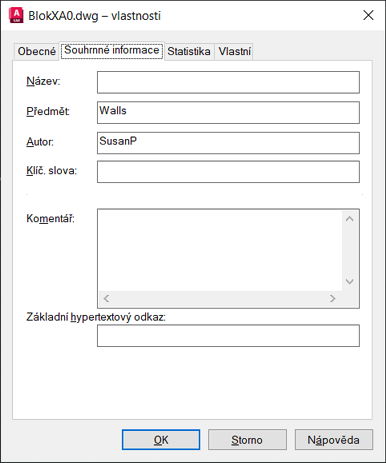Click the AutoCAD icon in the title bar
This screenshot has height=463, width=386.
coord(16,15)
